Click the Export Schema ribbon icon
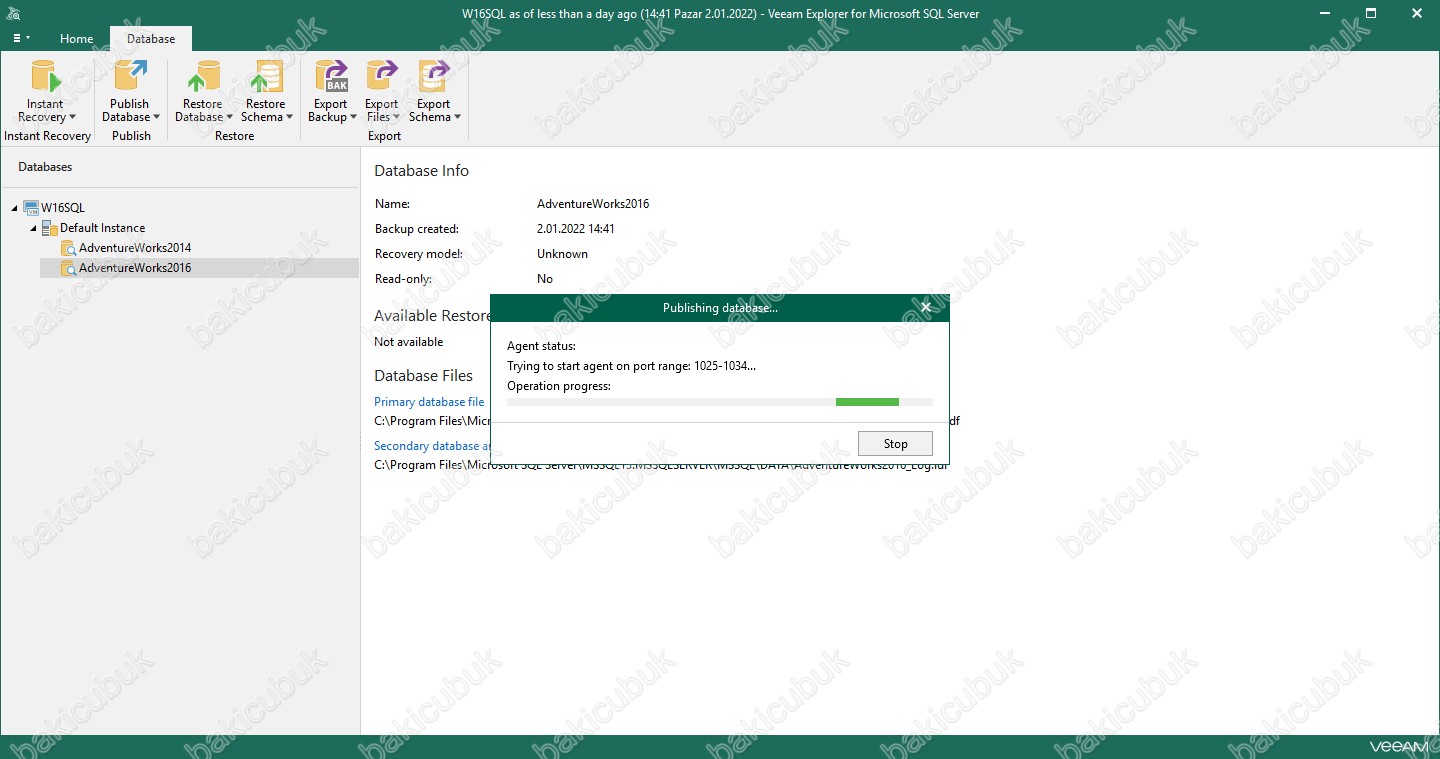The width and height of the screenshot is (1440, 759). (x=434, y=78)
